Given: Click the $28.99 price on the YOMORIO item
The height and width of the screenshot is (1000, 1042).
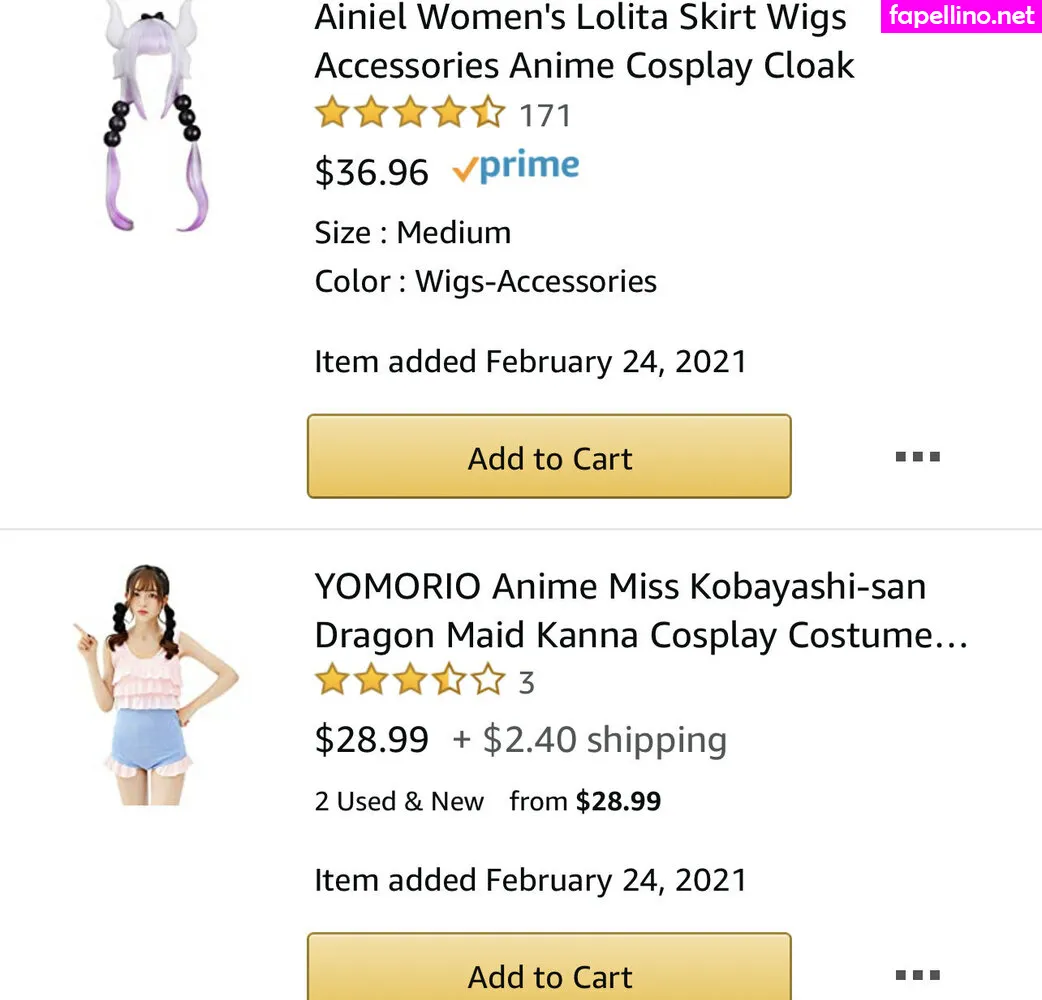Looking at the screenshot, I should (x=371, y=740).
